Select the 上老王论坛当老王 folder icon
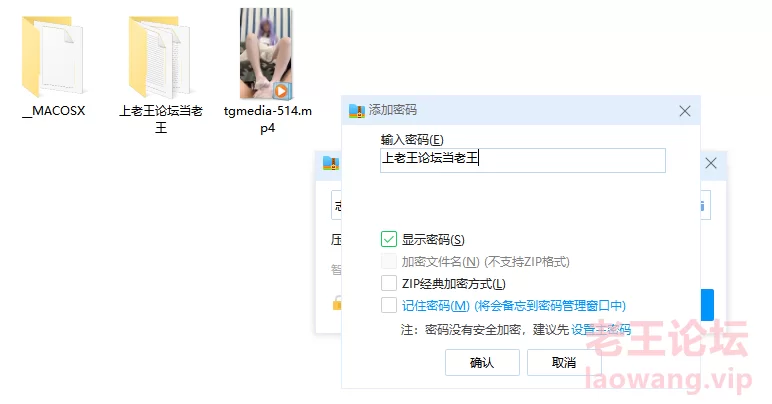 [161, 56]
